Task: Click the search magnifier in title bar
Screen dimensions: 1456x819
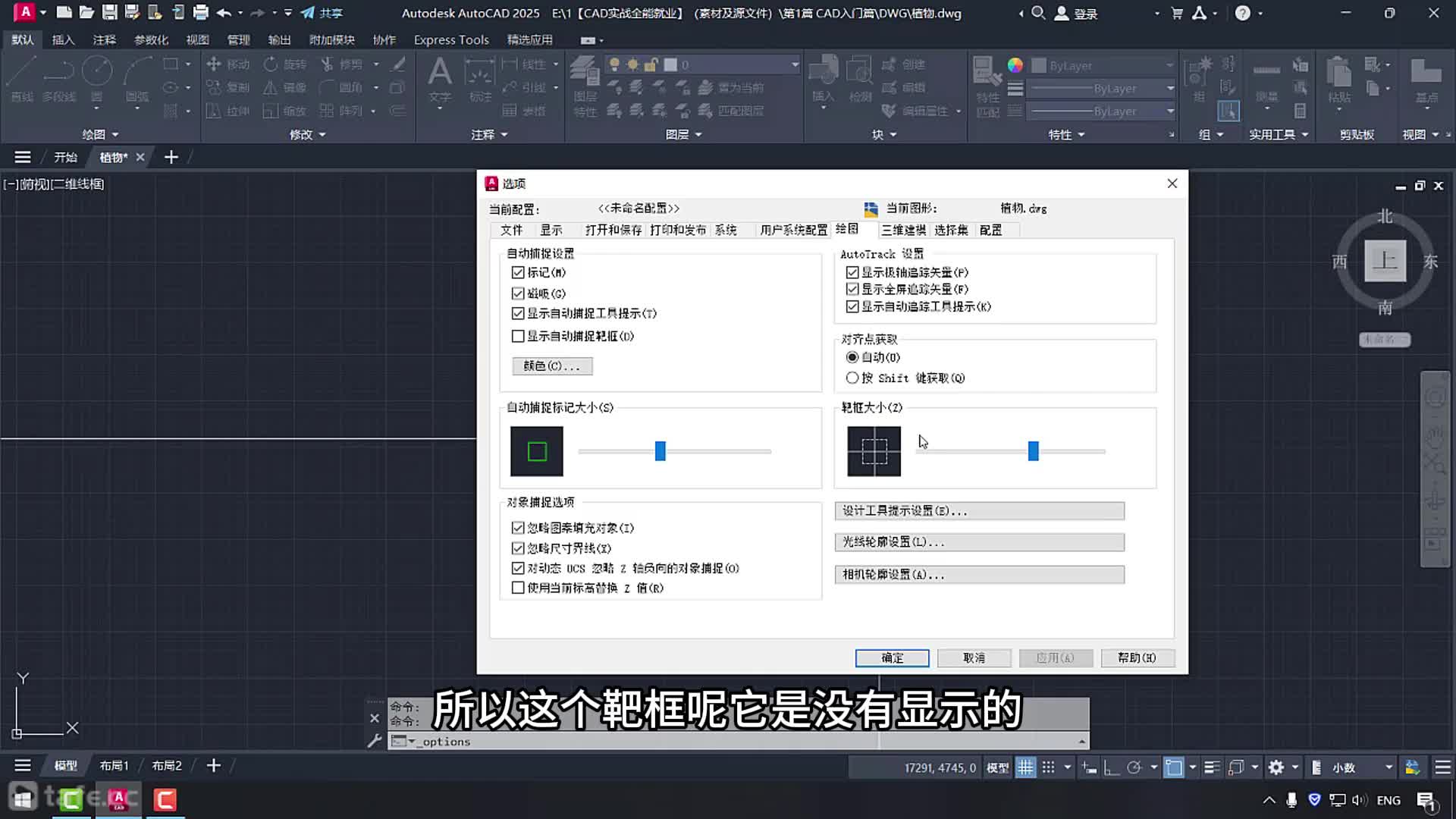Action: coord(1038,13)
